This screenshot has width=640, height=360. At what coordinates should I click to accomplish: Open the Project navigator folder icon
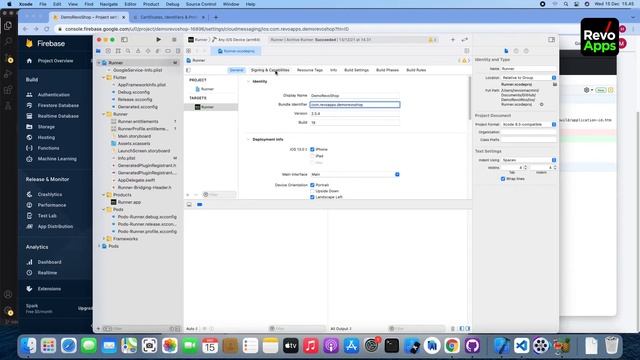click(x=98, y=51)
